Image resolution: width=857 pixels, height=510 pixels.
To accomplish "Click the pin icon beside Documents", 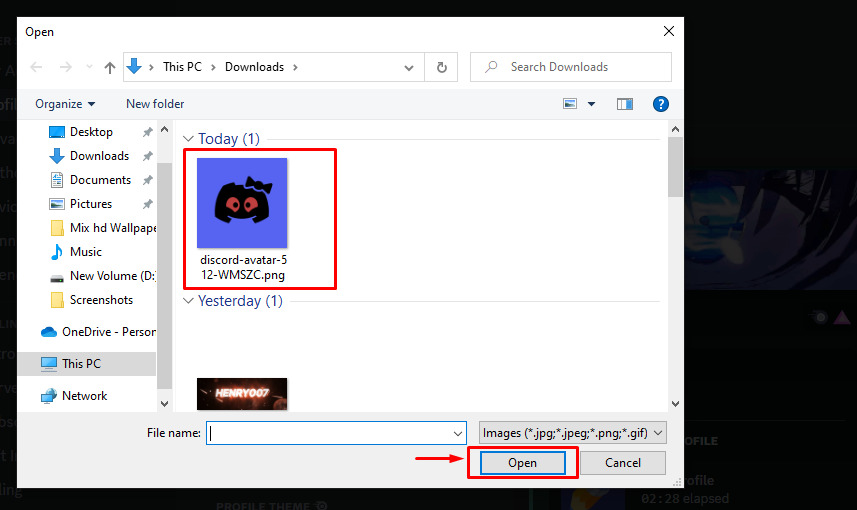I will (148, 180).
